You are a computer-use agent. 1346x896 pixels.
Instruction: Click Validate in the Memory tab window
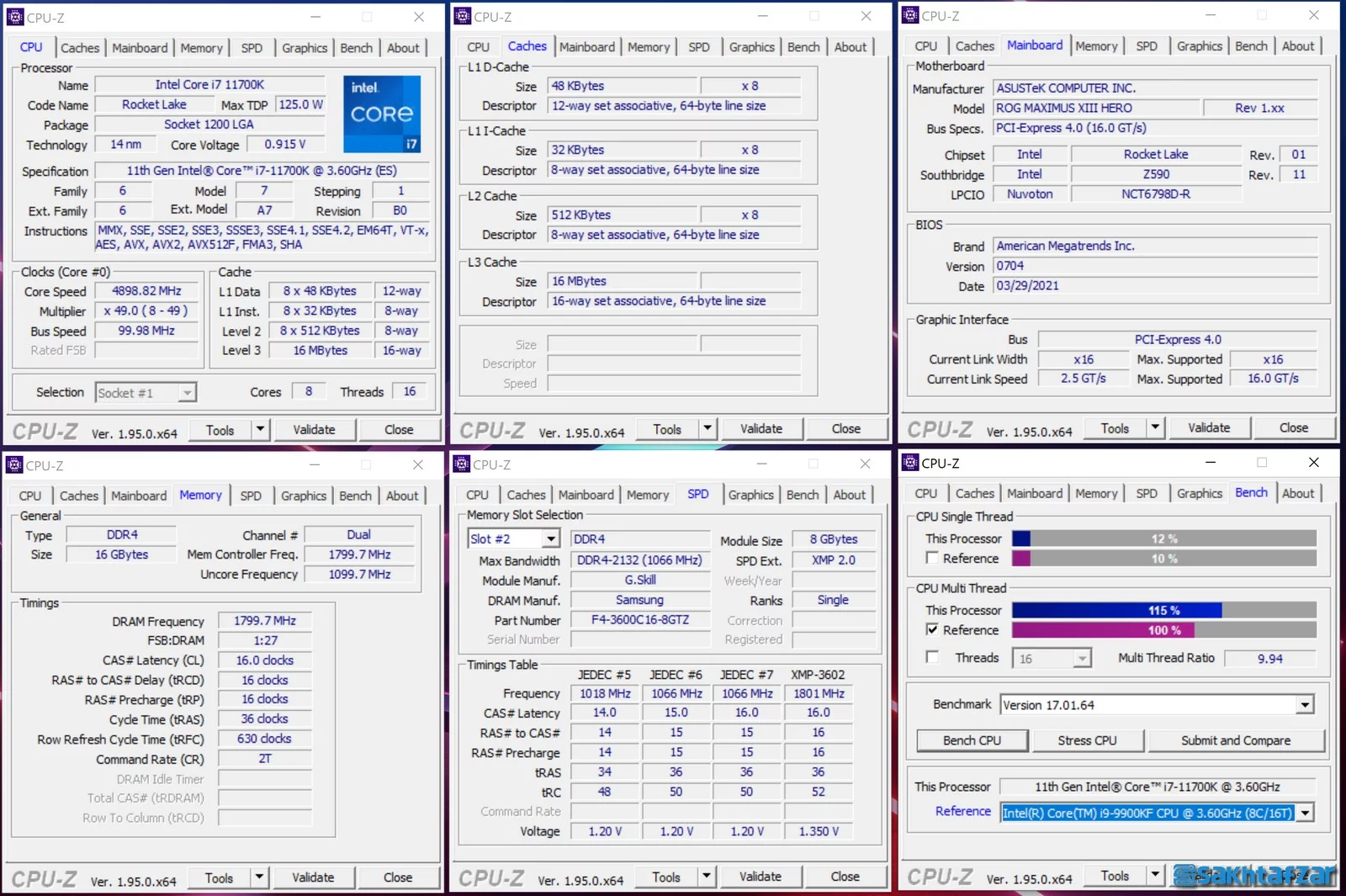click(x=313, y=877)
